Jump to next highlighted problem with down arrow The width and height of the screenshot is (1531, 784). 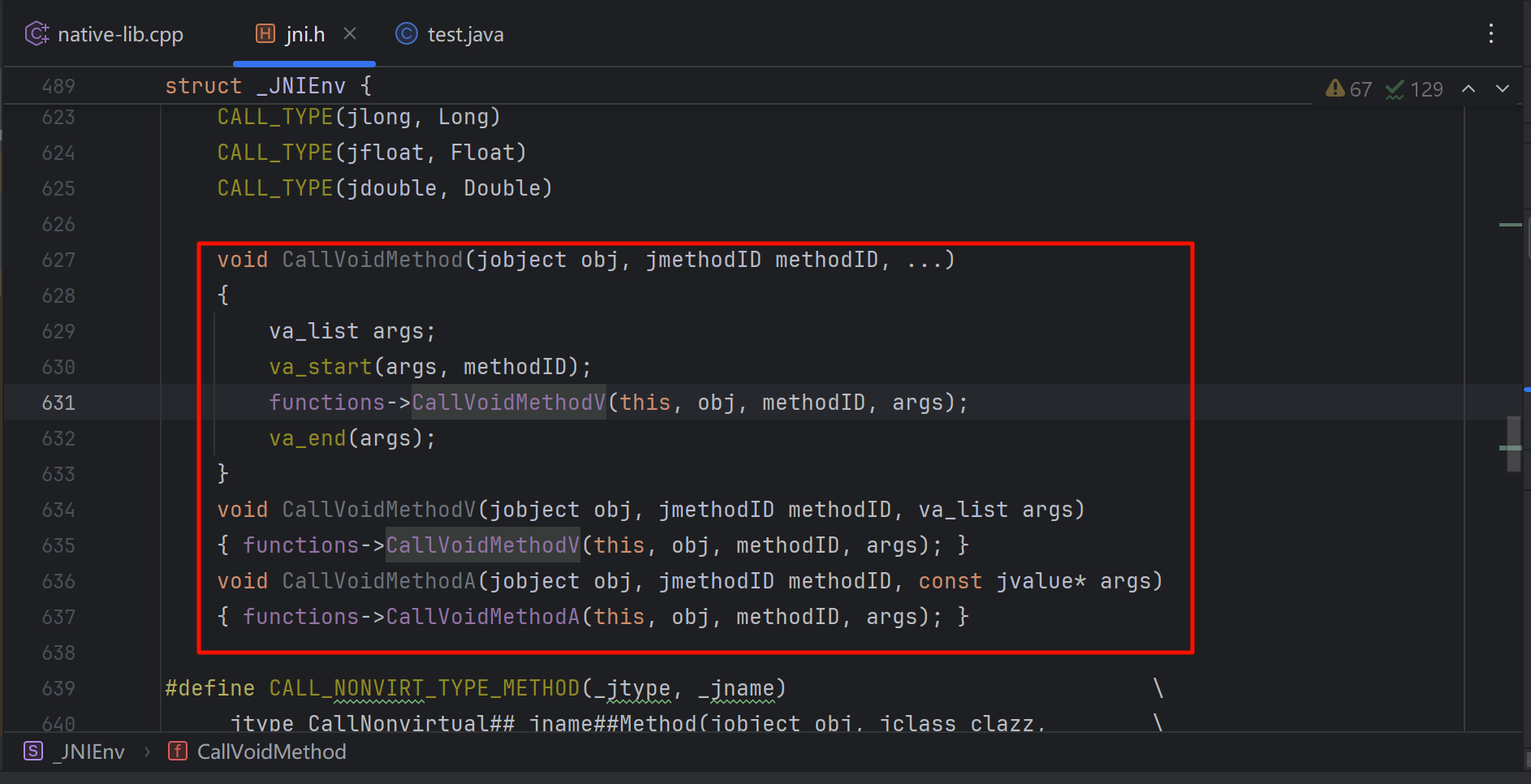point(1503,88)
